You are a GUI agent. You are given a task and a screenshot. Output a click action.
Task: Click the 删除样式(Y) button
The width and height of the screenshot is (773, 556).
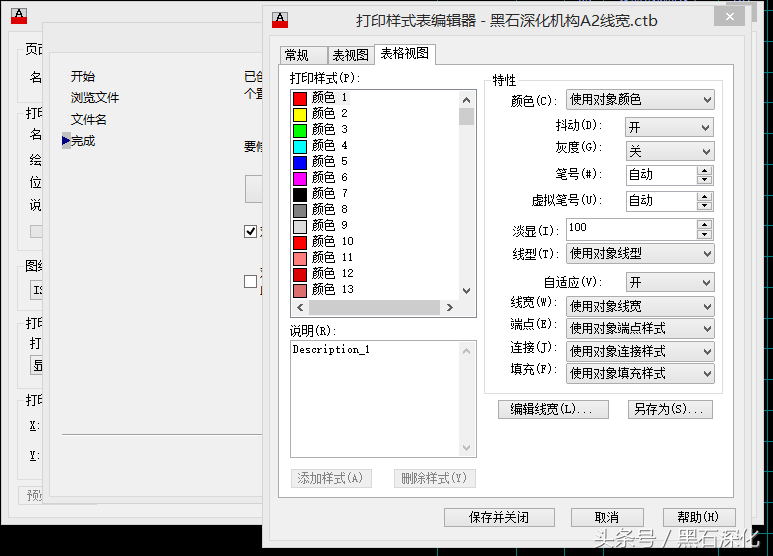point(434,478)
